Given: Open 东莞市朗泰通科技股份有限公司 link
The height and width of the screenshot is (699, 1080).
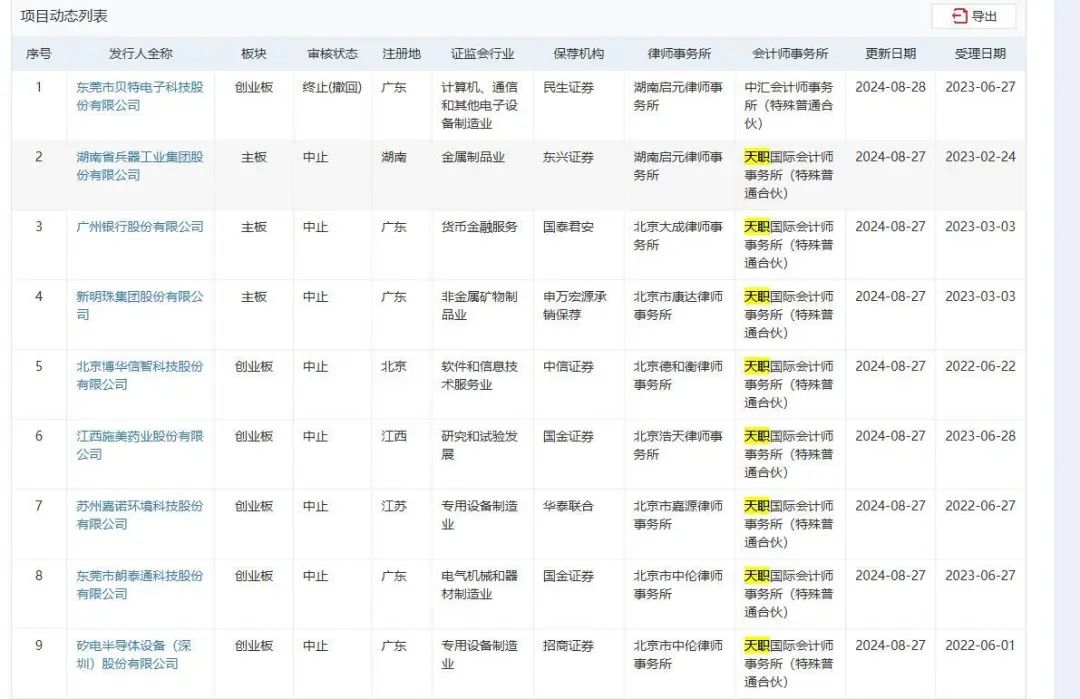Looking at the screenshot, I should tap(140, 585).
